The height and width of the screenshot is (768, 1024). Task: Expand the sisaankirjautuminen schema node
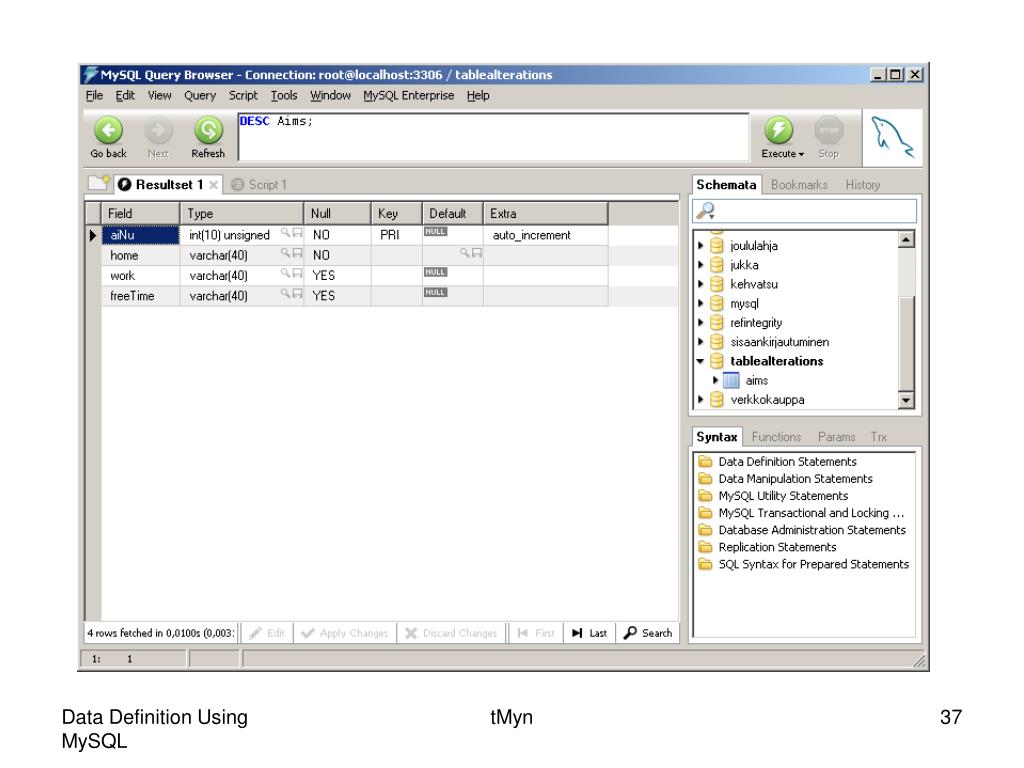(x=700, y=342)
